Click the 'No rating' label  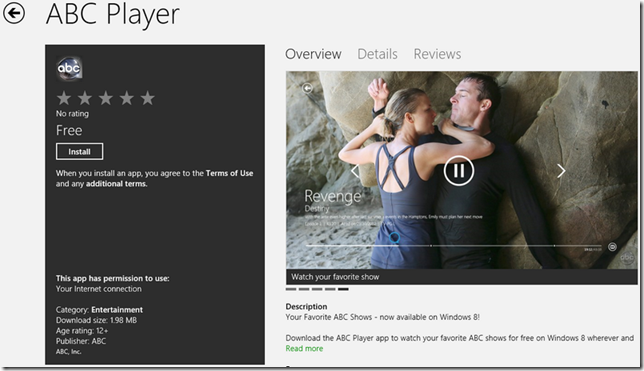click(72, 114)
